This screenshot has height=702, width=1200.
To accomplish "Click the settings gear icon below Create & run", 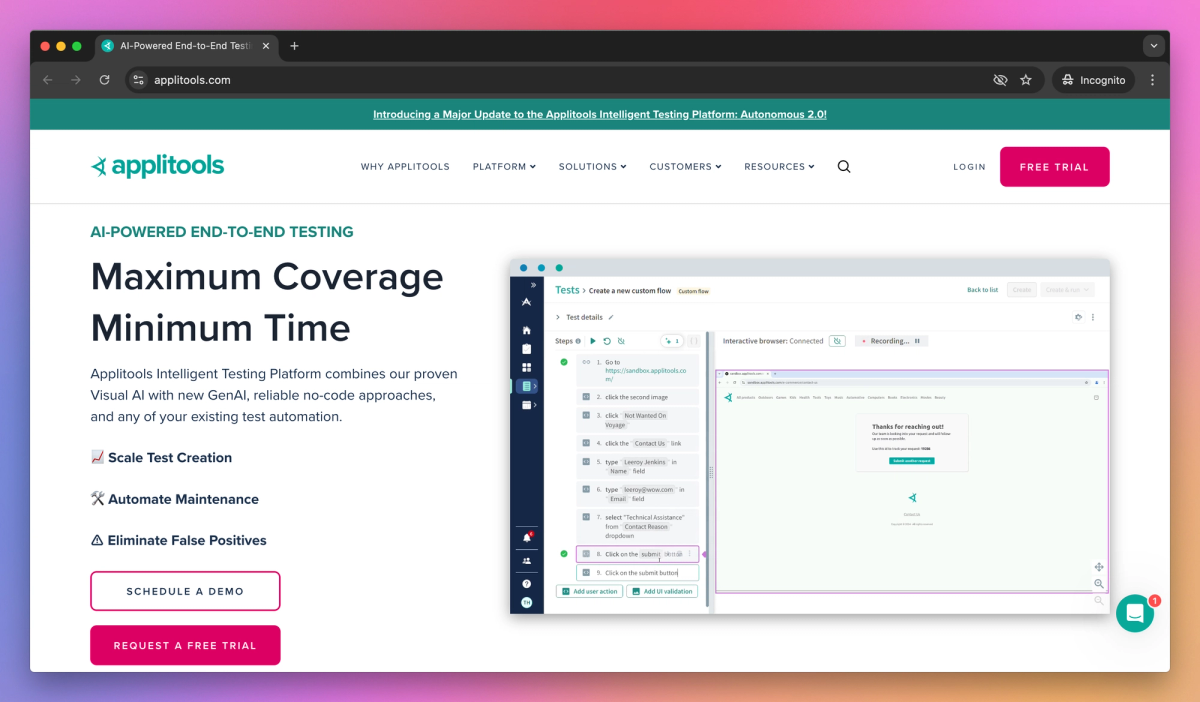I will click(1078, 317).
